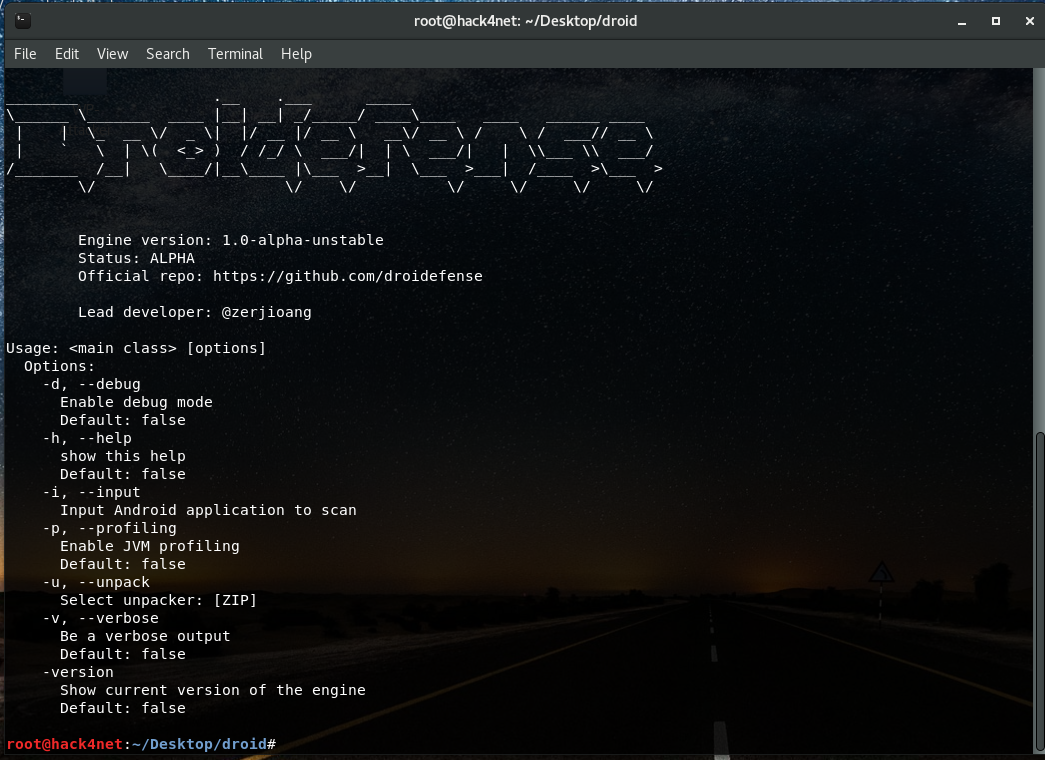This screenshot has width=1045, height=760.
Task: Click the '-d, --debug' option text
Action: coord(92,384)
